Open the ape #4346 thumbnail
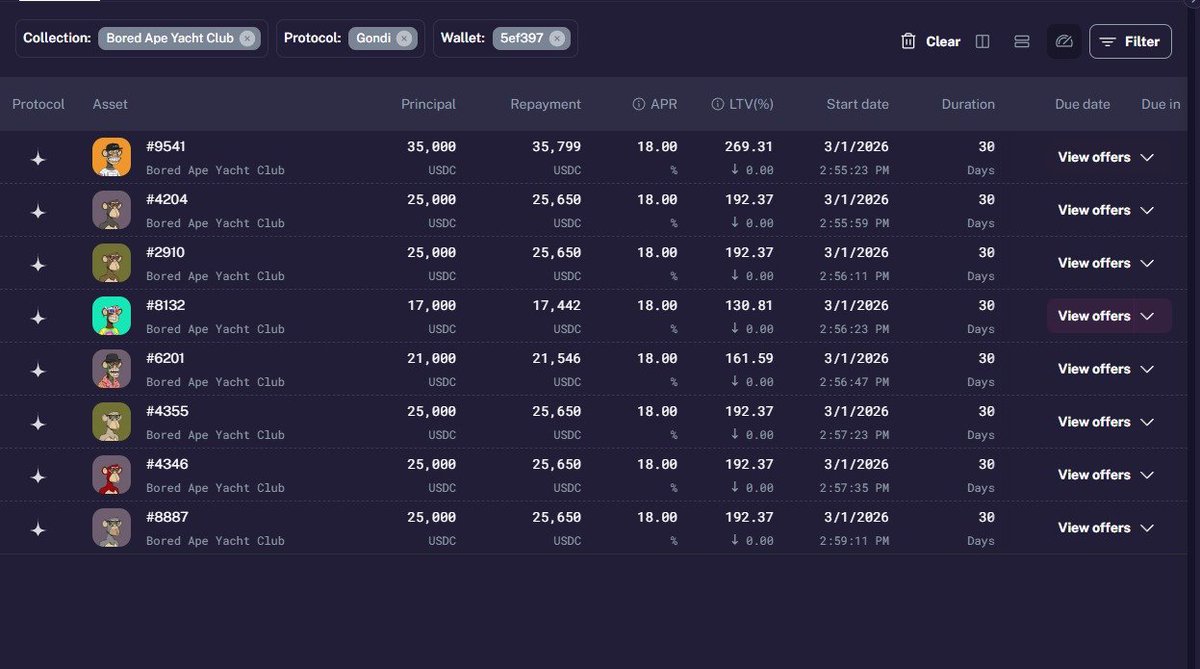This screenshot has height=669, width=1200. [x=112, y=475]
